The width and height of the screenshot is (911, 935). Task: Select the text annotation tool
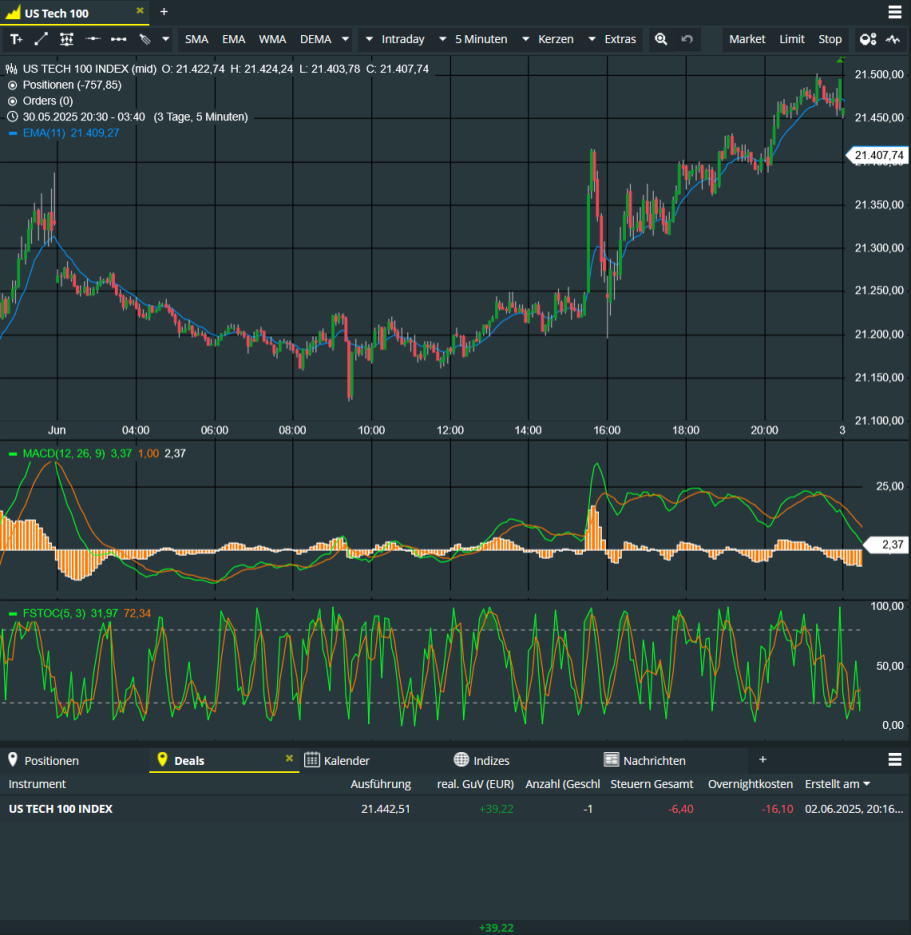(16, 39)
